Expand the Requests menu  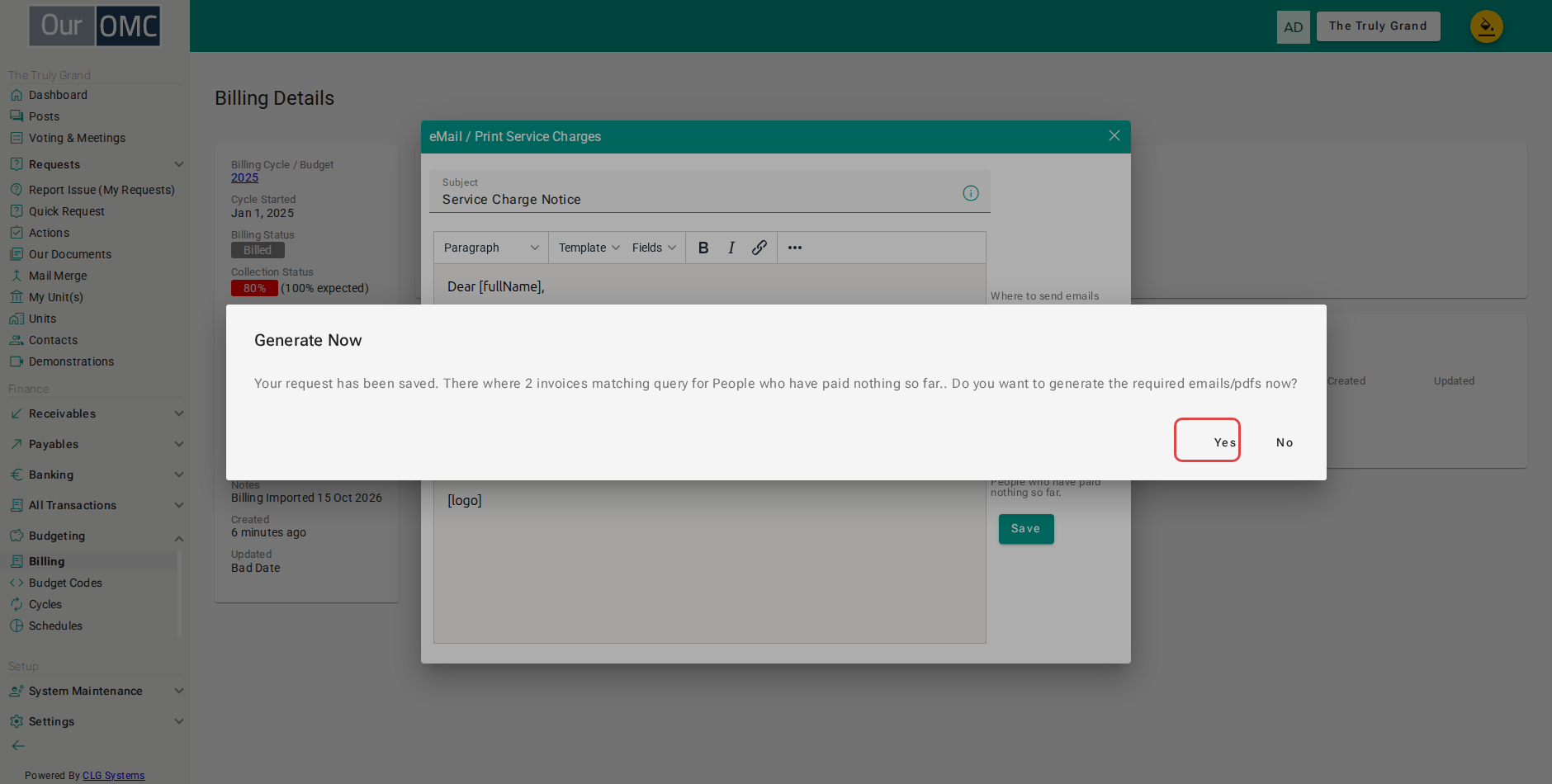pos(95,164)
